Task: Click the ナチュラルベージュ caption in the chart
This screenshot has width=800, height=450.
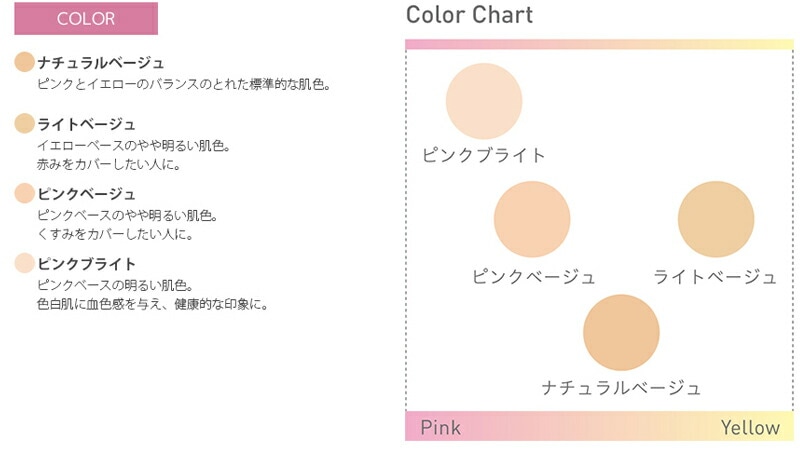Action: (621, 388)
